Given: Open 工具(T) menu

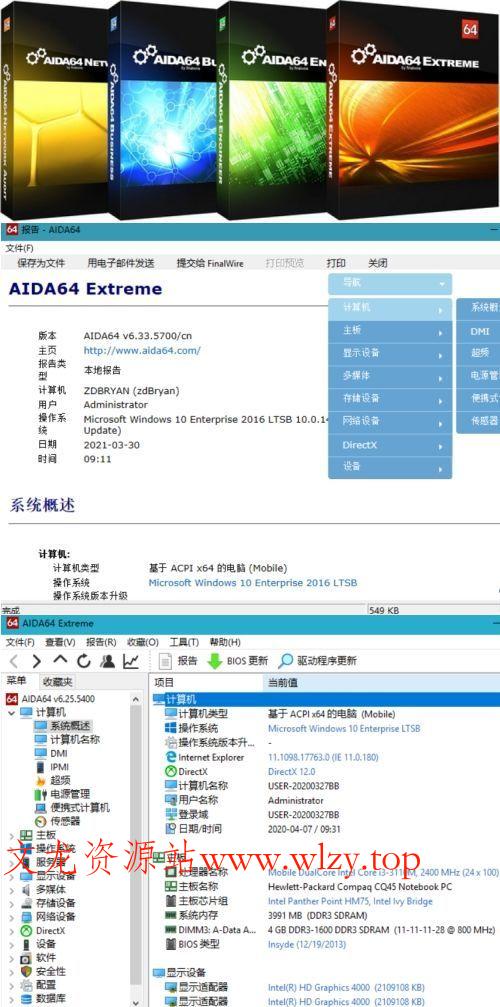Looking at the screenshot, I should (x=184, y=642).
